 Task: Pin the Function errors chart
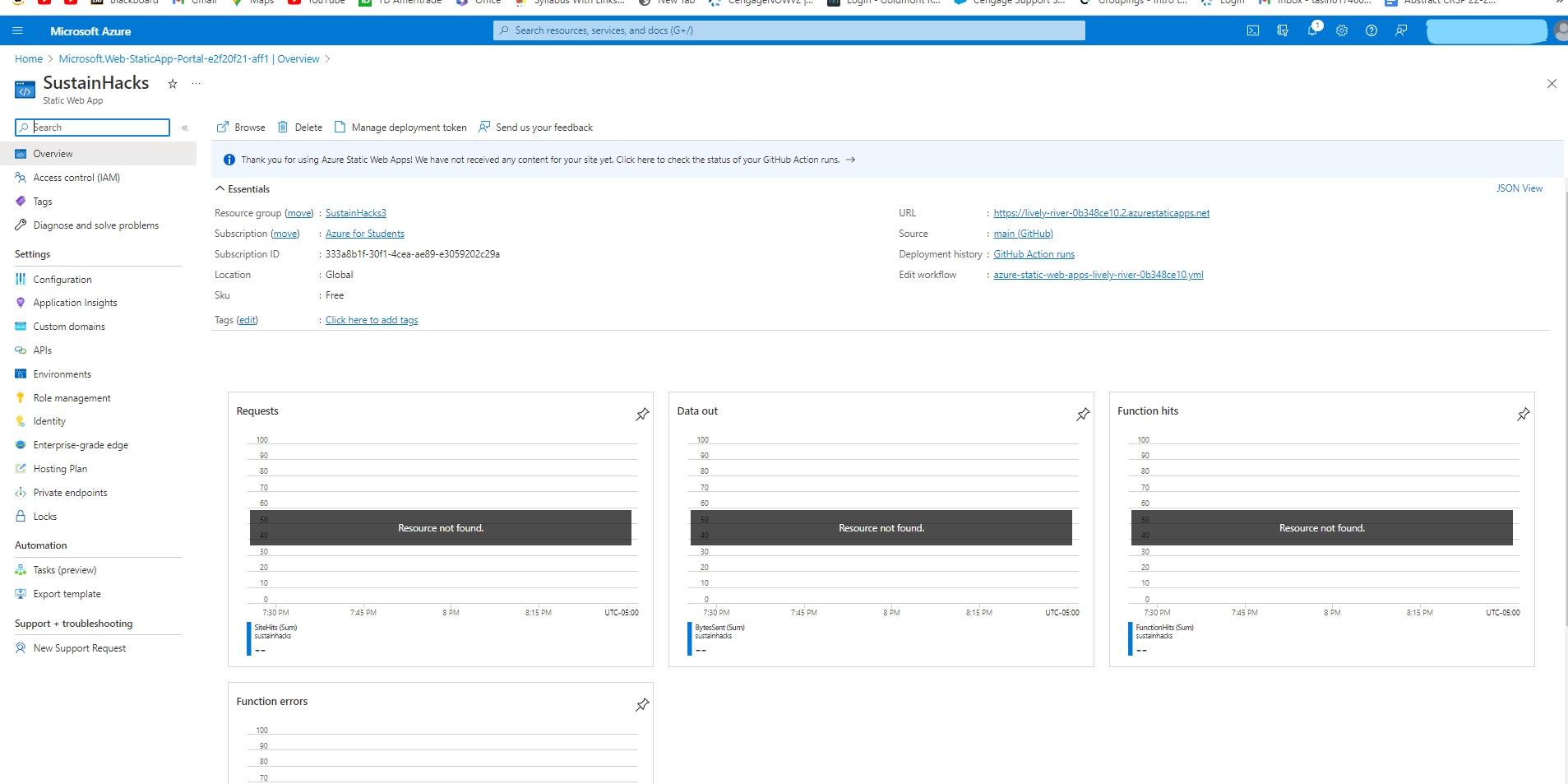click(642, 704)
